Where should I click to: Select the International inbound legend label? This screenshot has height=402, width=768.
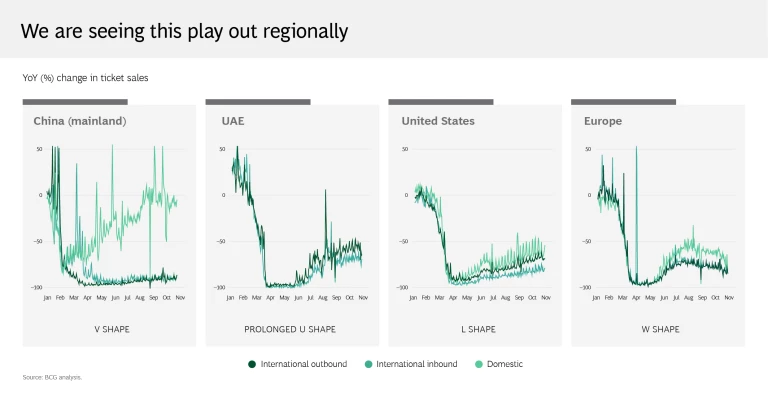click(x=416, y=364)
